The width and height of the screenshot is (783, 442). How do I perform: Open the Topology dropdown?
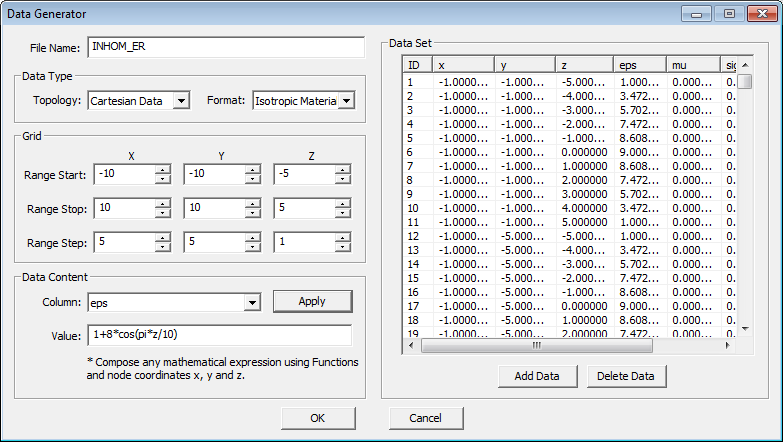tap(180, 101)
